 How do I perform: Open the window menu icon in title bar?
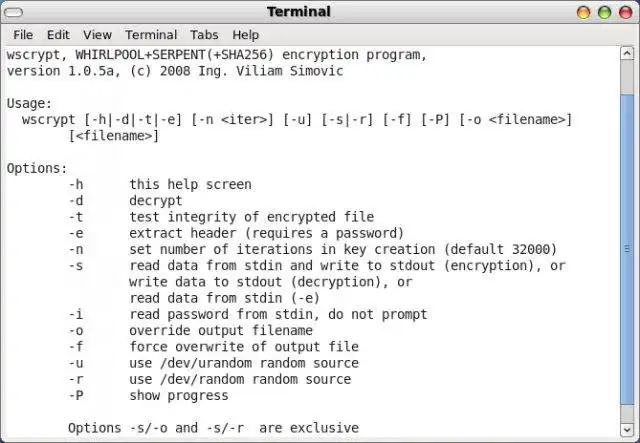pyautogui.click(x=14, y=12)
